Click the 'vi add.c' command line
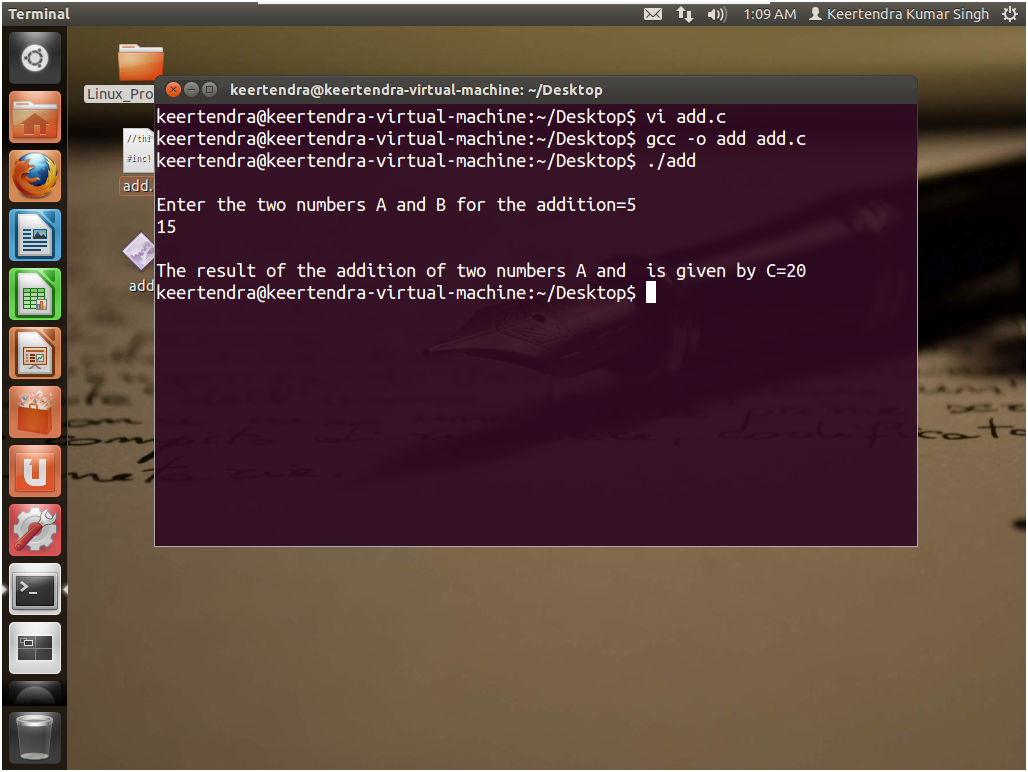Image resolution: width=1028 pixels, height=772 pixels. (x=441, y=117)
